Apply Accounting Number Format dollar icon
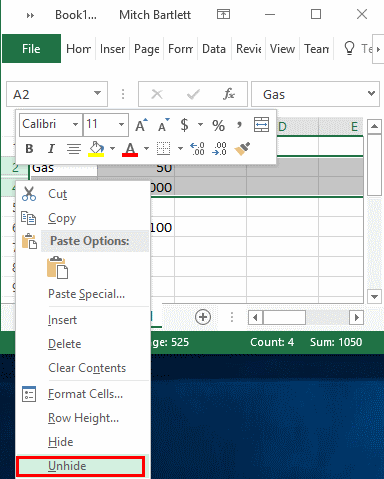This screenshot has height=479, width=384. click(x=184, y=125)
